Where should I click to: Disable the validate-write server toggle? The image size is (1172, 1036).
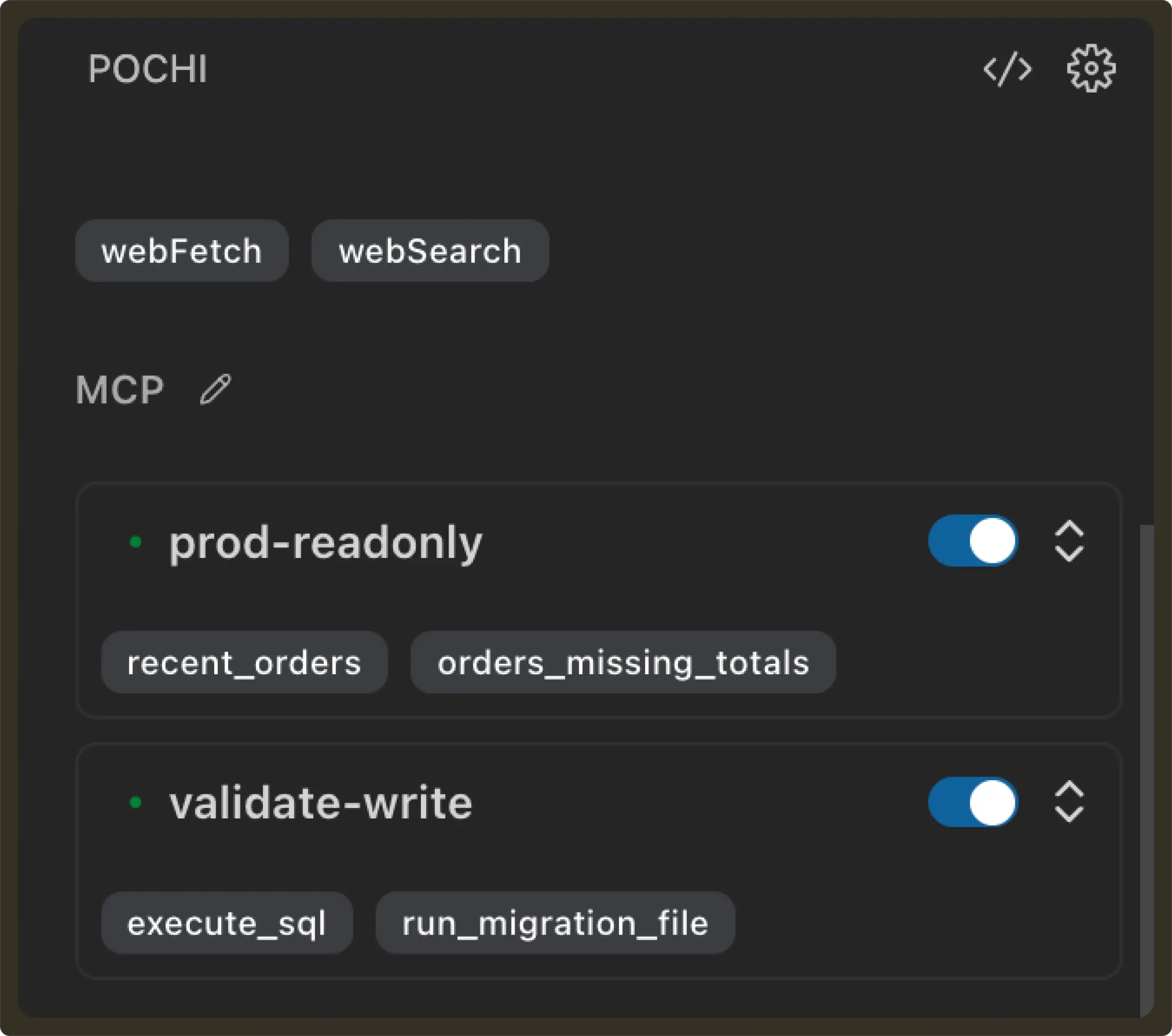pyautogui.click(x=973, y=802)
